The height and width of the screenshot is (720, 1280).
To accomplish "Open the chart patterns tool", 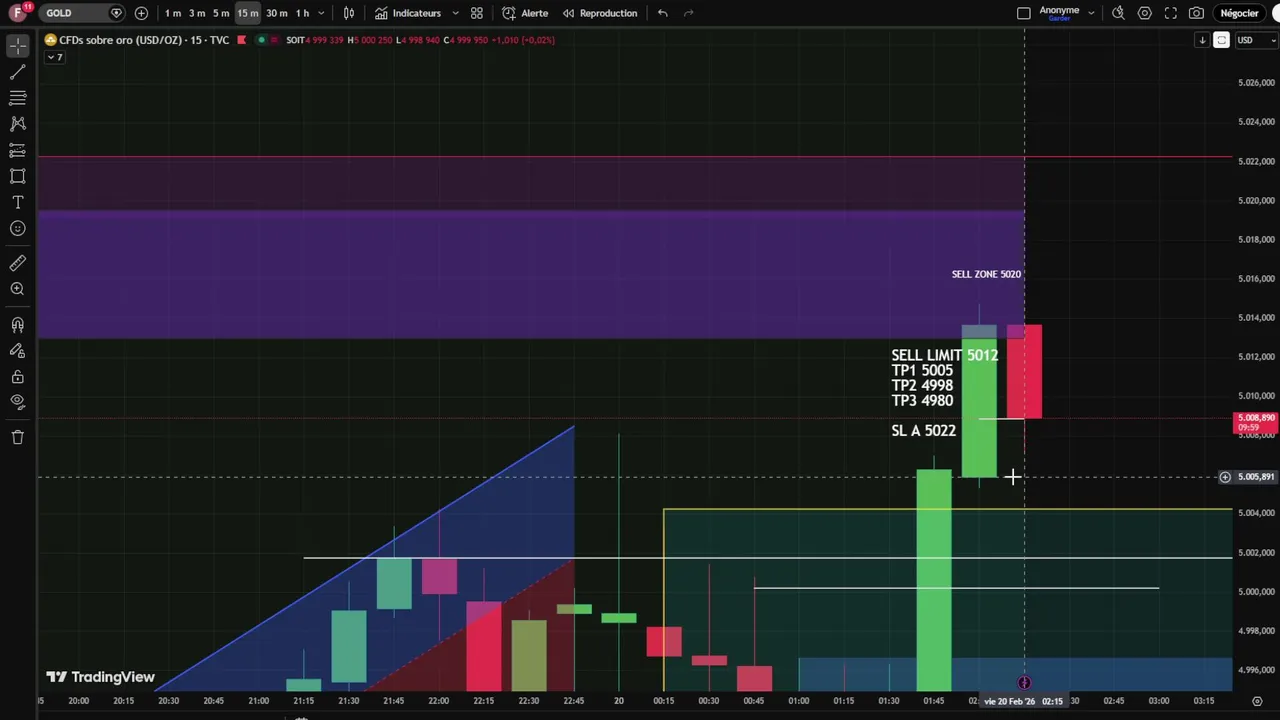I will coord(17,124).
